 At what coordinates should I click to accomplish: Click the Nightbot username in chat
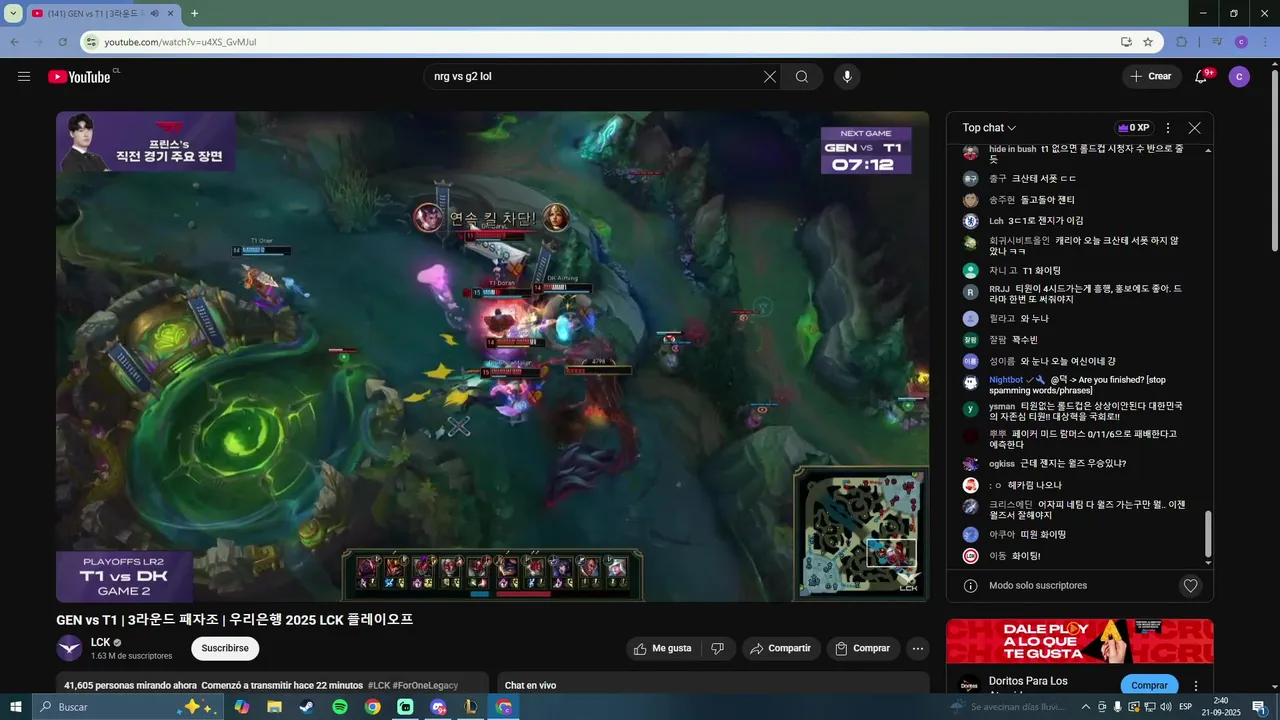(x=1006, y=380)
